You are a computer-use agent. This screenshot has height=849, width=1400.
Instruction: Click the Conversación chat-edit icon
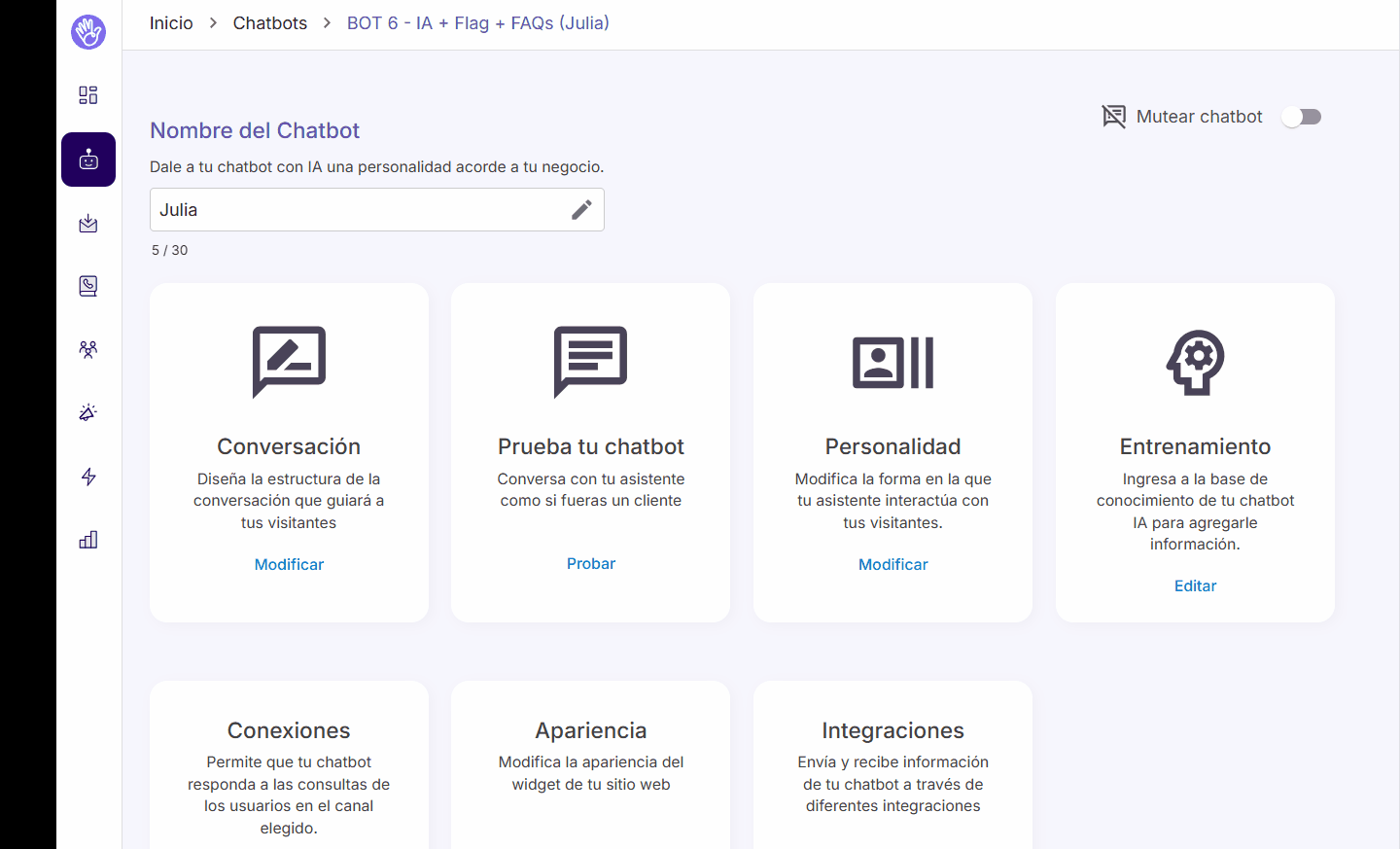(289, 362)
